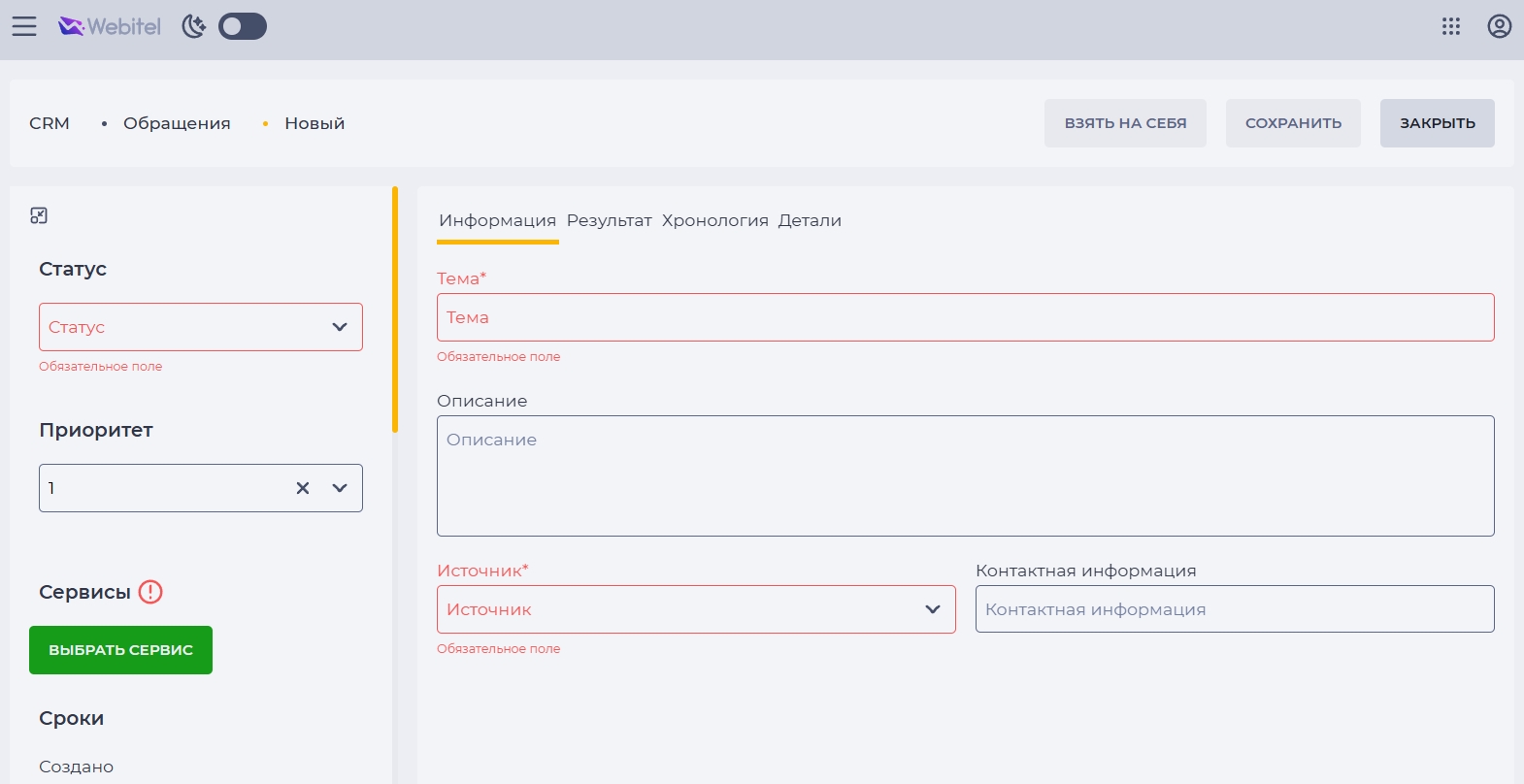Clear the Приоритет value with X
The height and width of the screenshot is (784, 1524).
click(303, 488)
